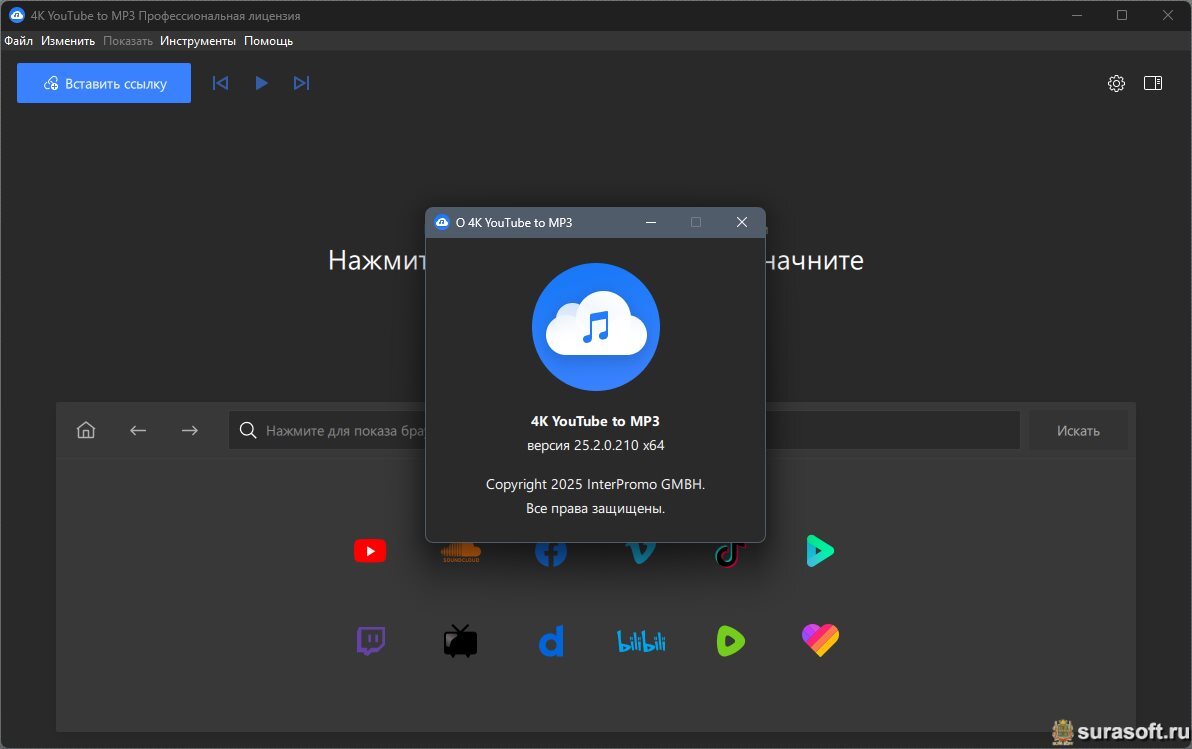Maximize the main application window

click(1121, 15)
